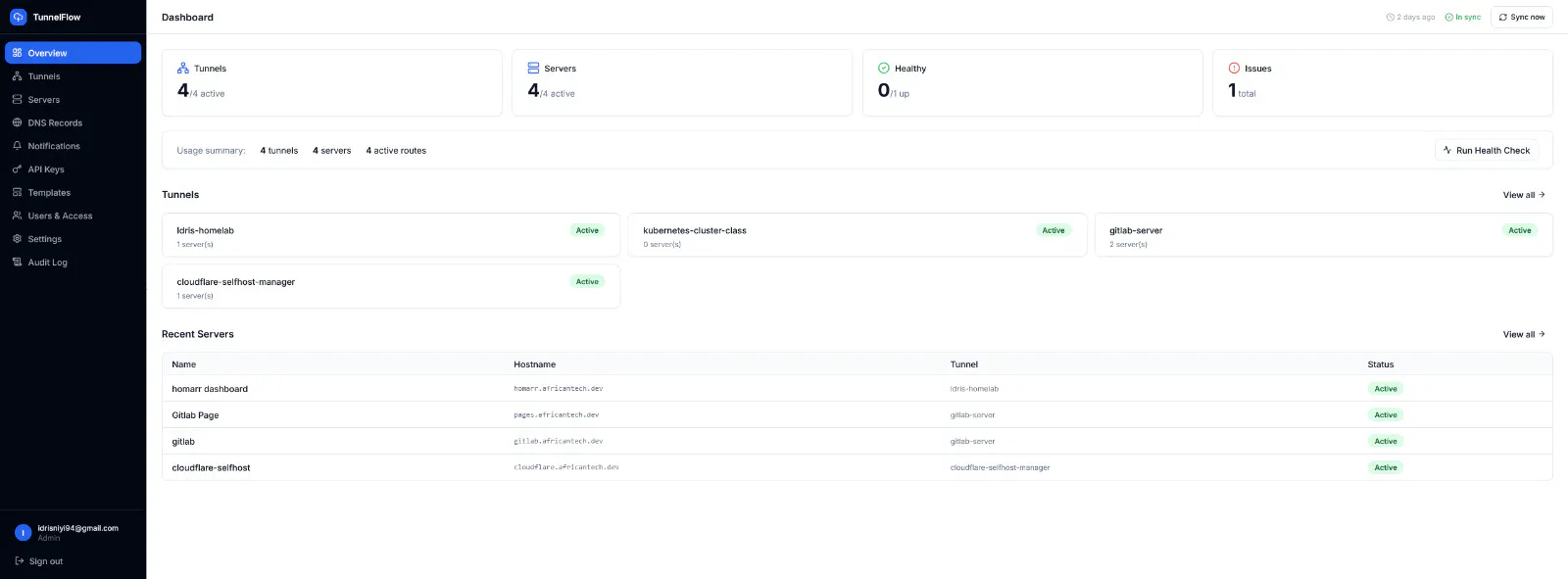Click hostname homarr.africantech.dev
Screen dimensions: 1568x579
pyautogui.click(x=559, y=389)
